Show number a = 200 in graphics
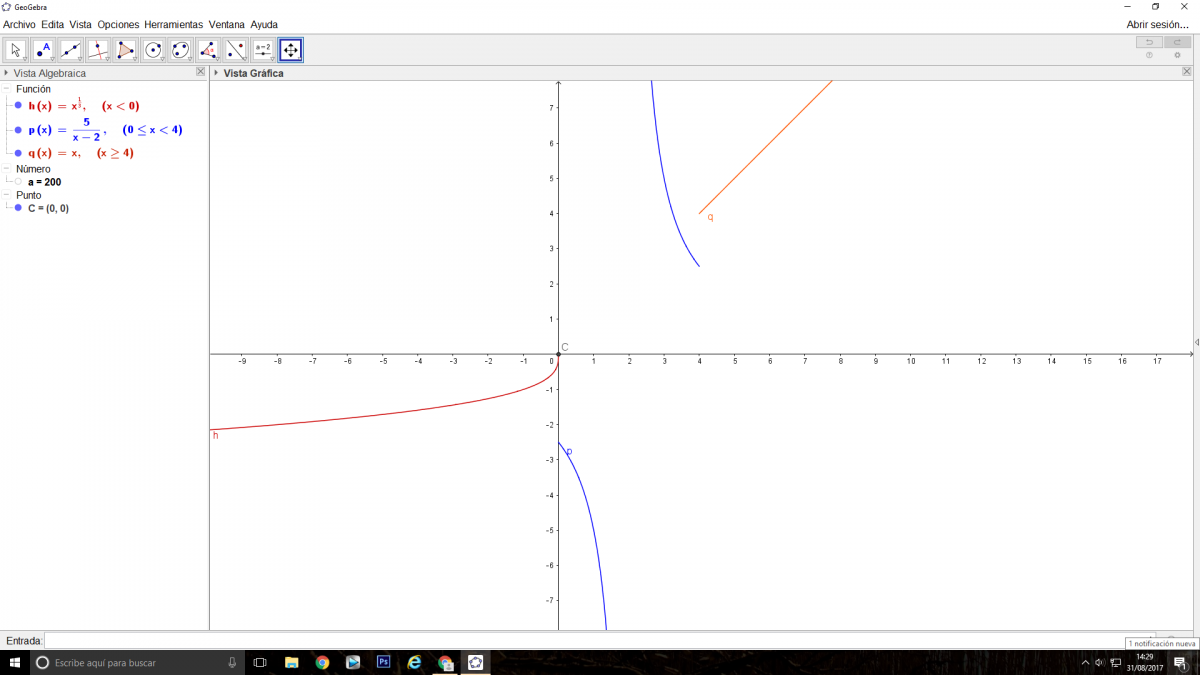1200x675 pixels. click(18, 182)
